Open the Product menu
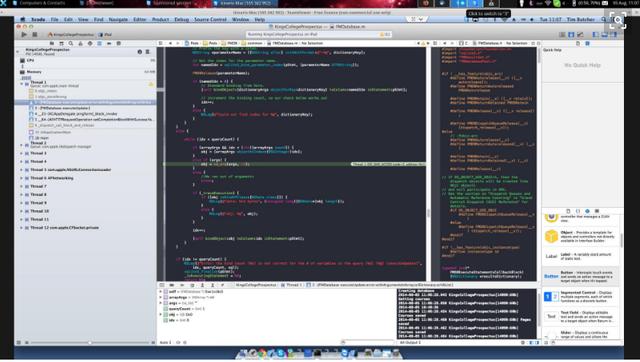 160,20
